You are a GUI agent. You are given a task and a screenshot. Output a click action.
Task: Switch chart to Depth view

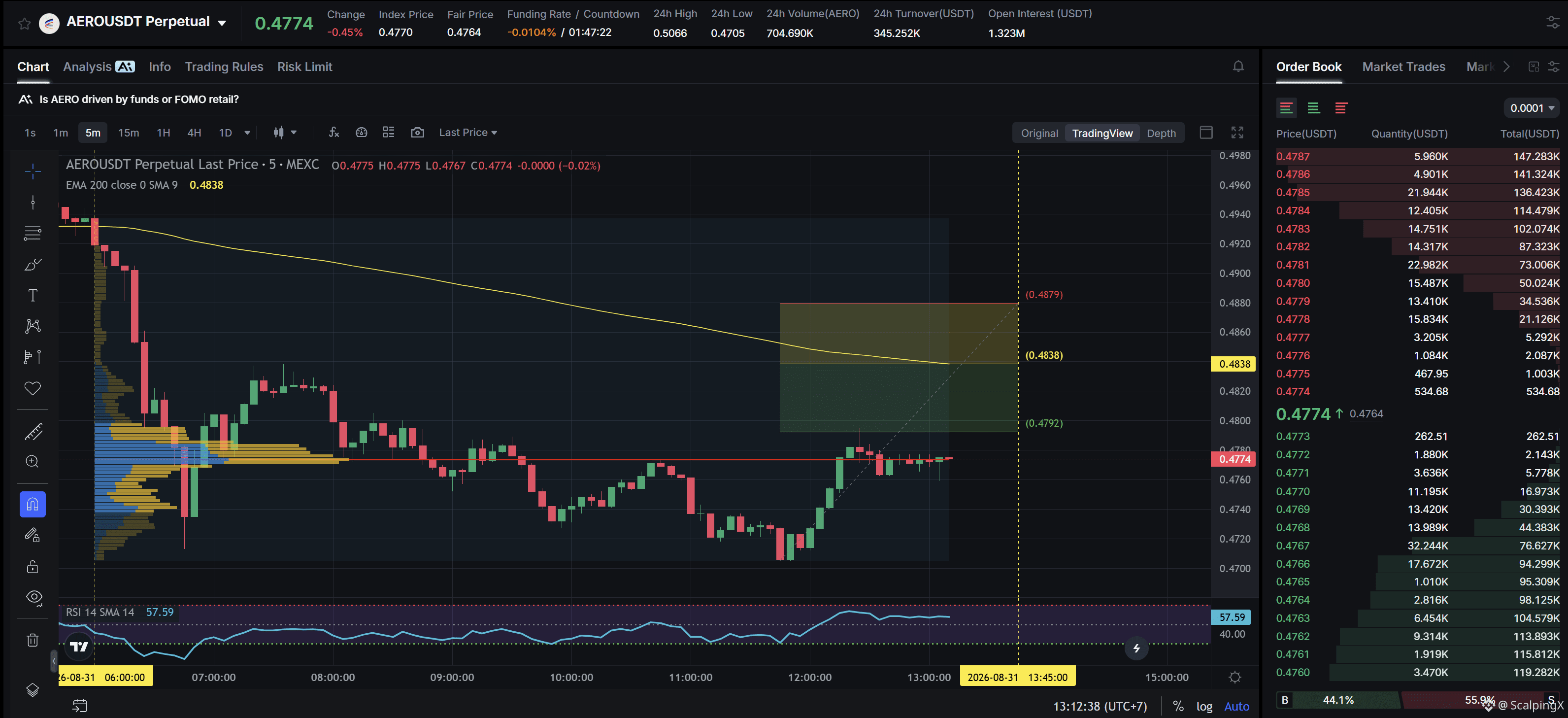pyautogui.click(x=1161, y=134)
